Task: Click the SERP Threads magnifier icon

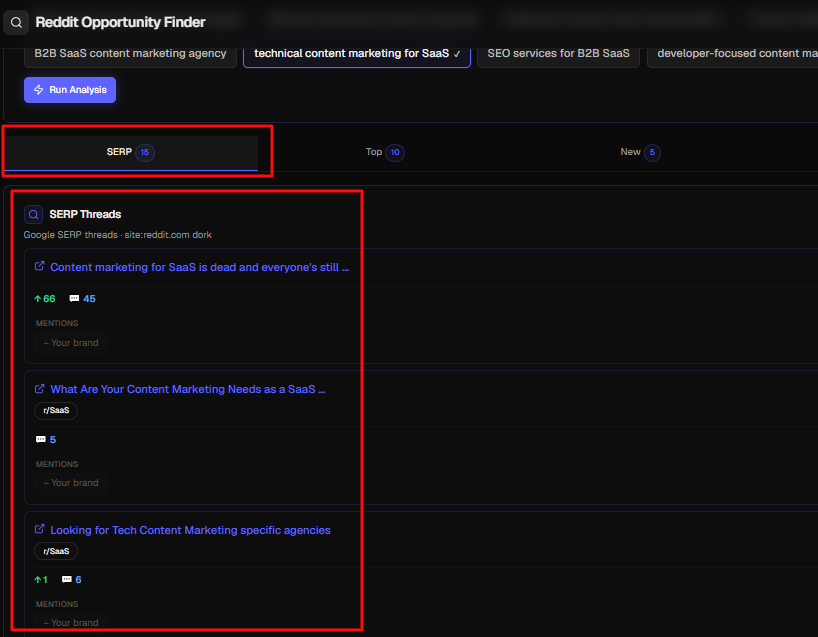Action: [33, 214]
